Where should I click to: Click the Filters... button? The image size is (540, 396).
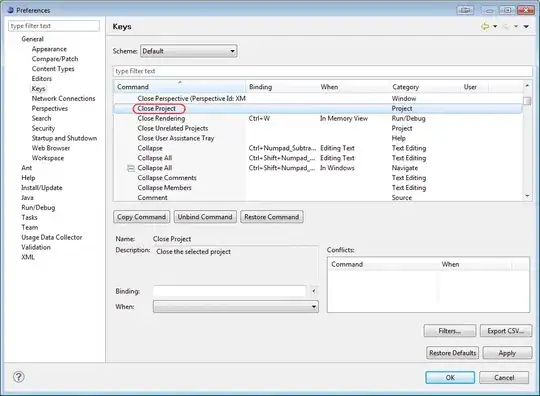(x=450, y=331)
